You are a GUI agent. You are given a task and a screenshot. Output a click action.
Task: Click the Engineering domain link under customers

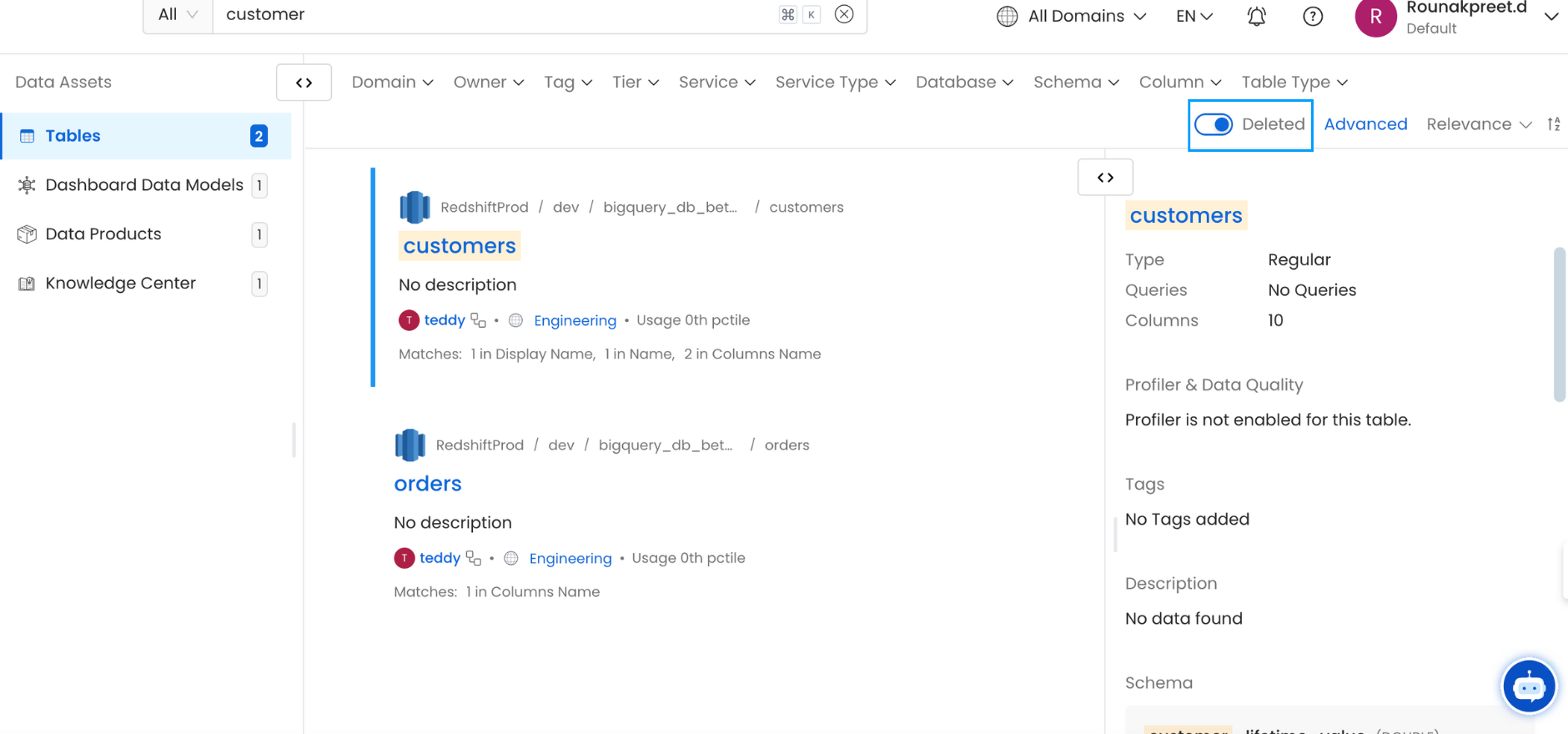click(x=575, y=321)
